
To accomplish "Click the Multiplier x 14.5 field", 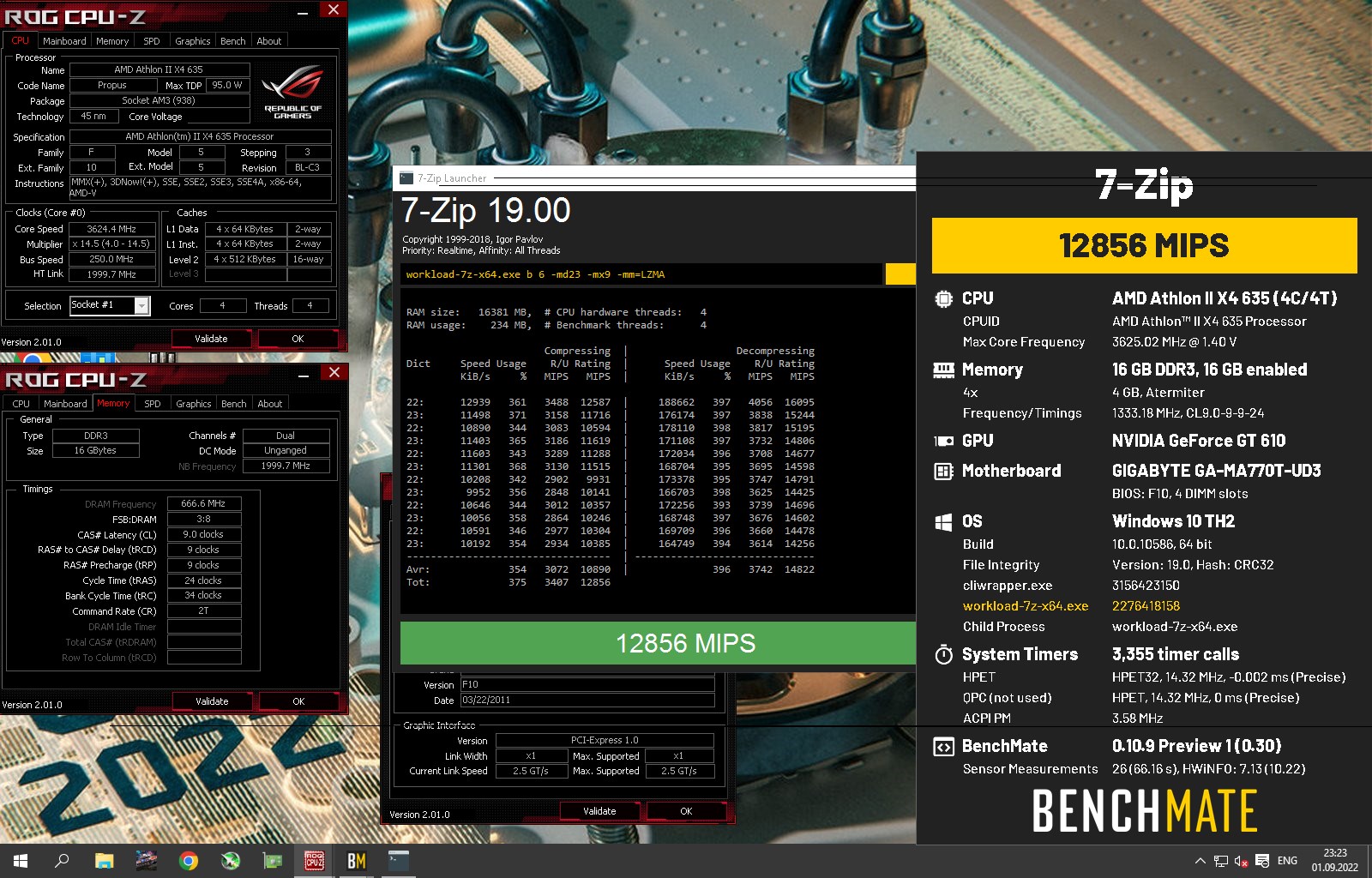I will [x=111, y=244].
